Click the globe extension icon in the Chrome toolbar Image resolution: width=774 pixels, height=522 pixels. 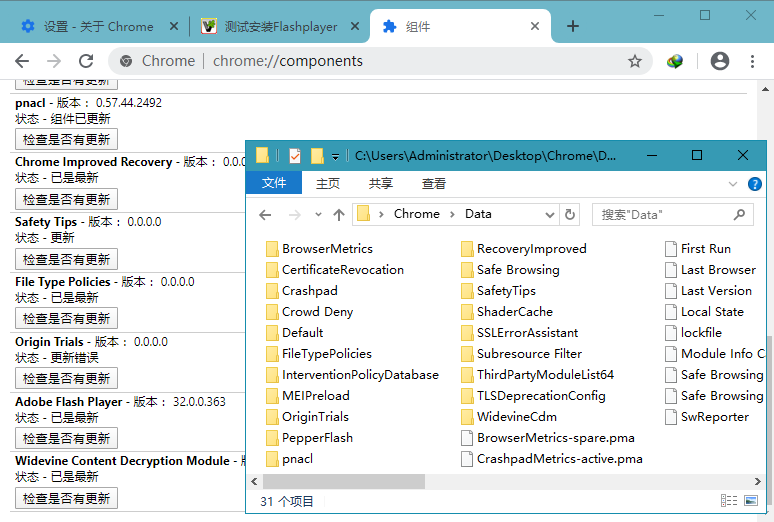[x=676, y=61]
